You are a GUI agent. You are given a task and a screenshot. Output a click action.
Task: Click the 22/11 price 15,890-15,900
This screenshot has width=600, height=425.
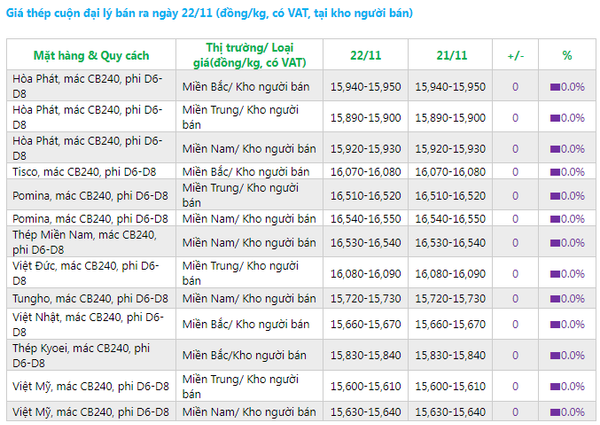366,117
